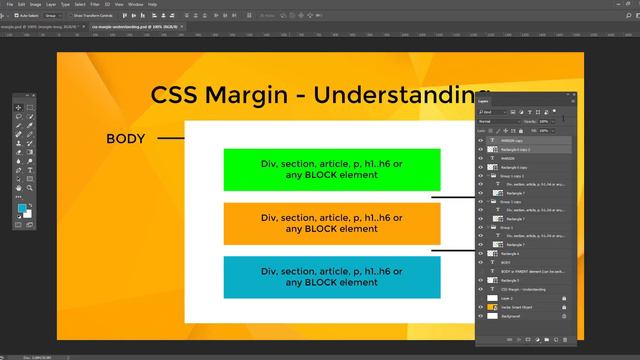
Task: Open the Window menu
Action: point(136,4)
